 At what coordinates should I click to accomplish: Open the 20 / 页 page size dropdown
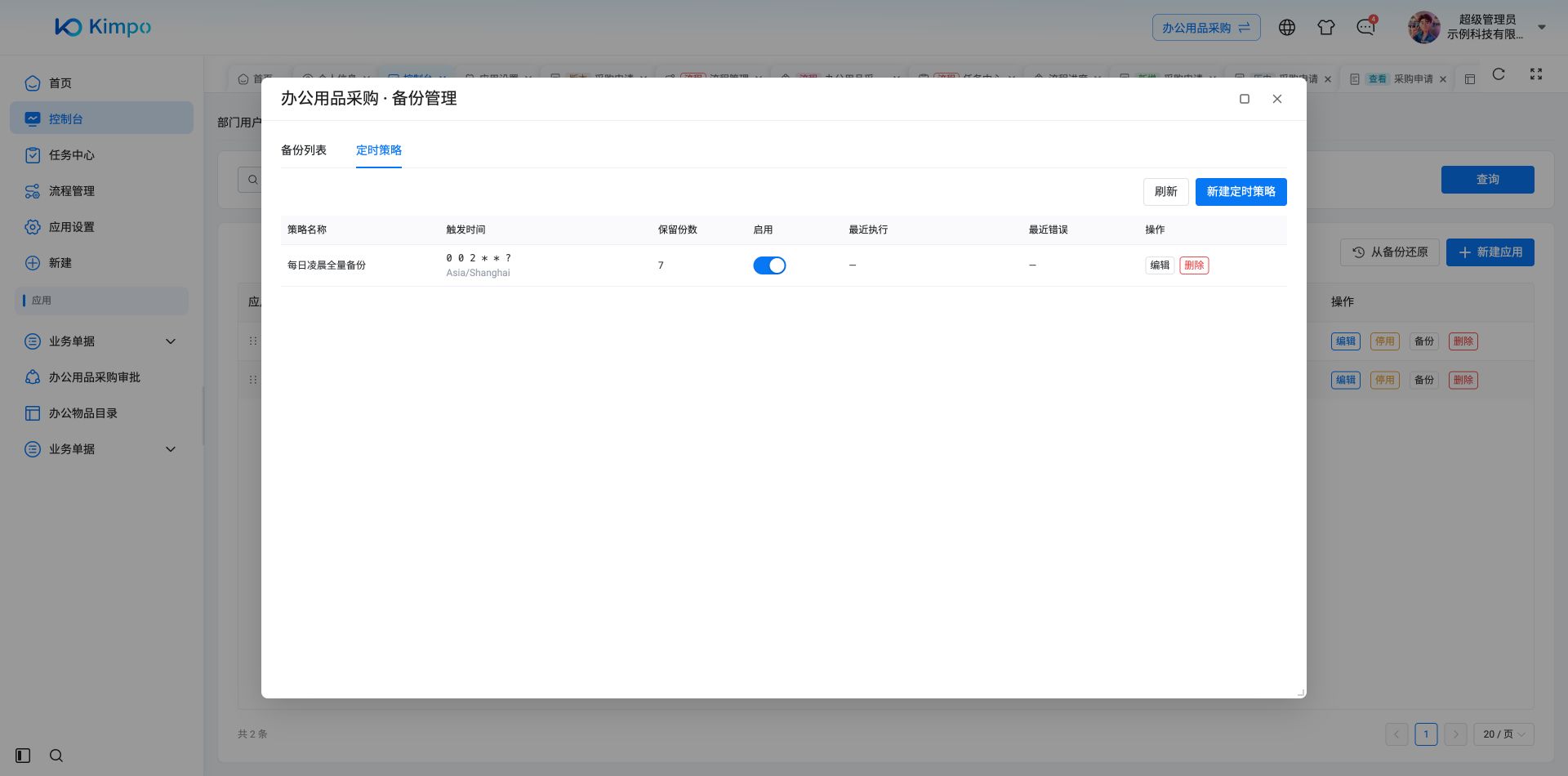[1503, 734]
